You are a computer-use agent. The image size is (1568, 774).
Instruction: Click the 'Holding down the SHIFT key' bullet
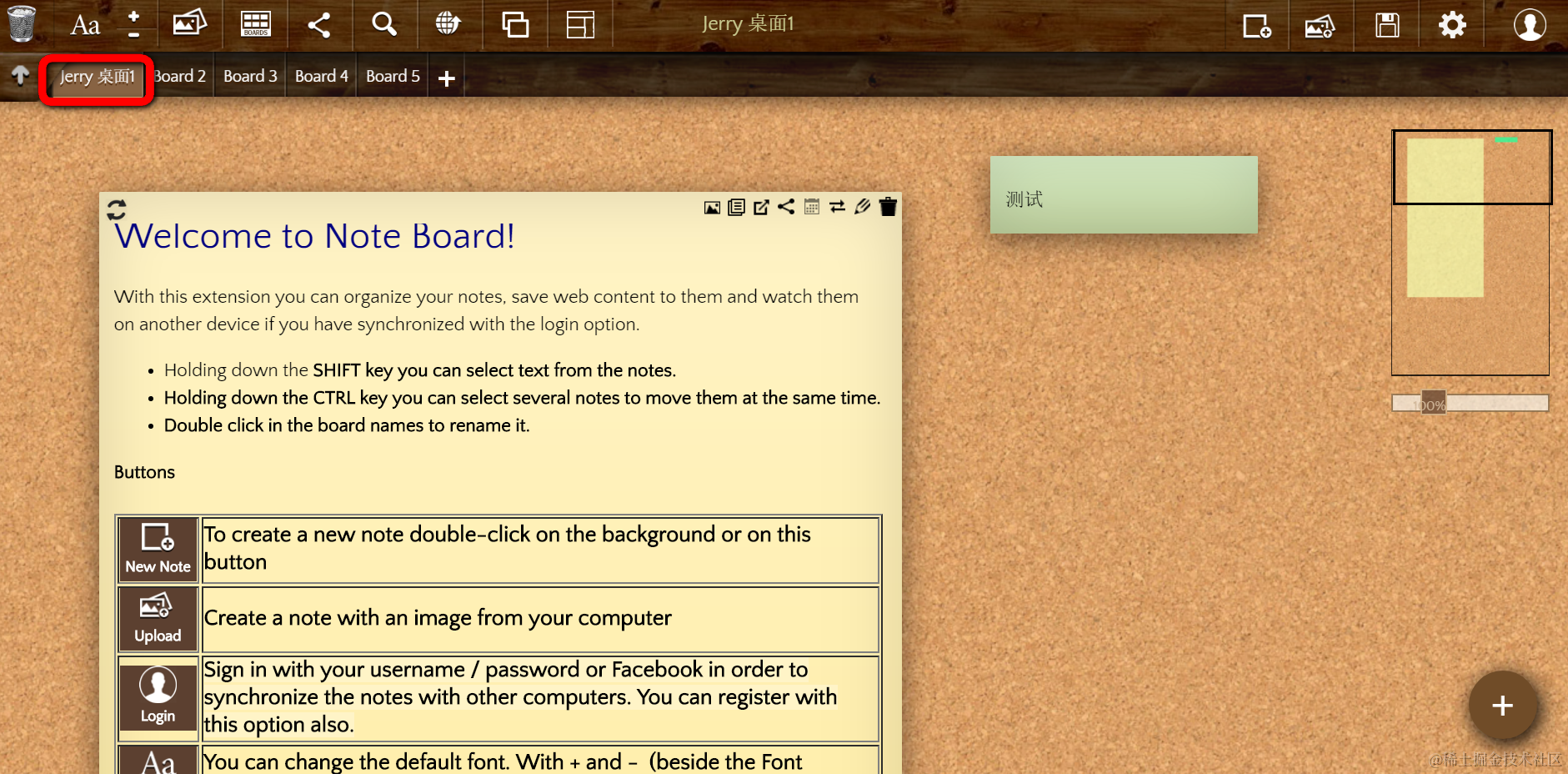click(x=420, y=370)
